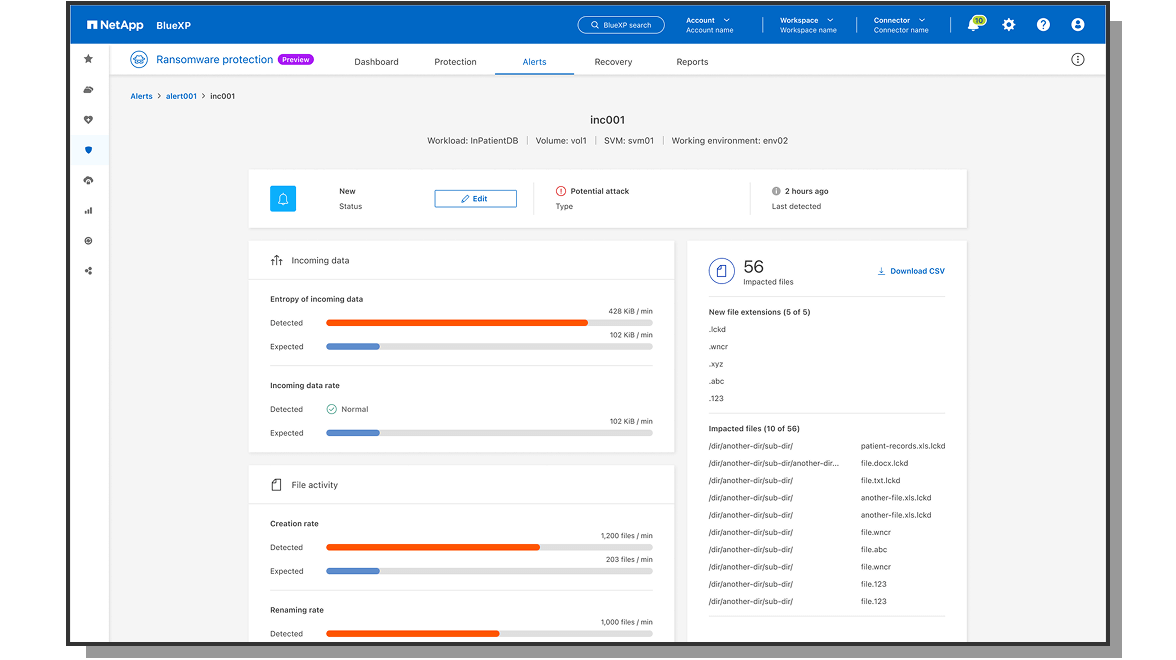The height and width of the screenshot is (660, 1176).
Task: Switch to the Recovery tab
Action: pos(613,61)
